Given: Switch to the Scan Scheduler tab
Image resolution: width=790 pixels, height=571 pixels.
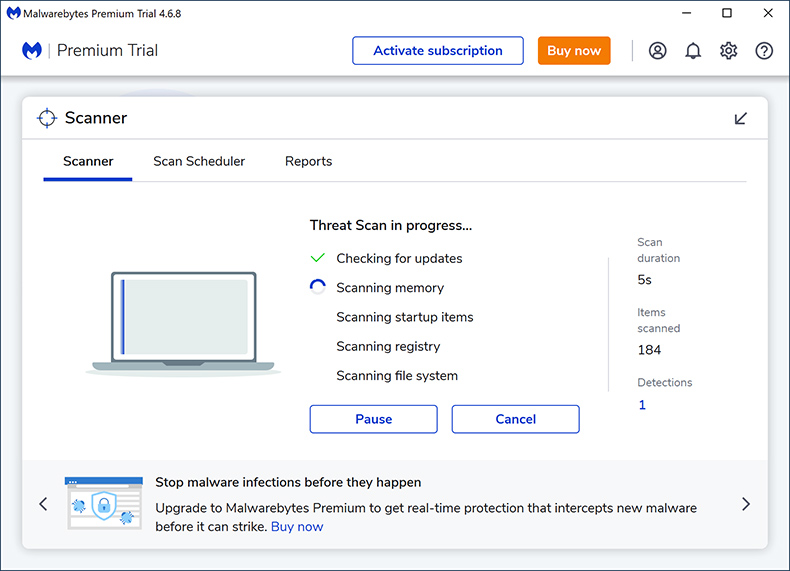Looking at the screenshot, I should [x=199, y=161].
